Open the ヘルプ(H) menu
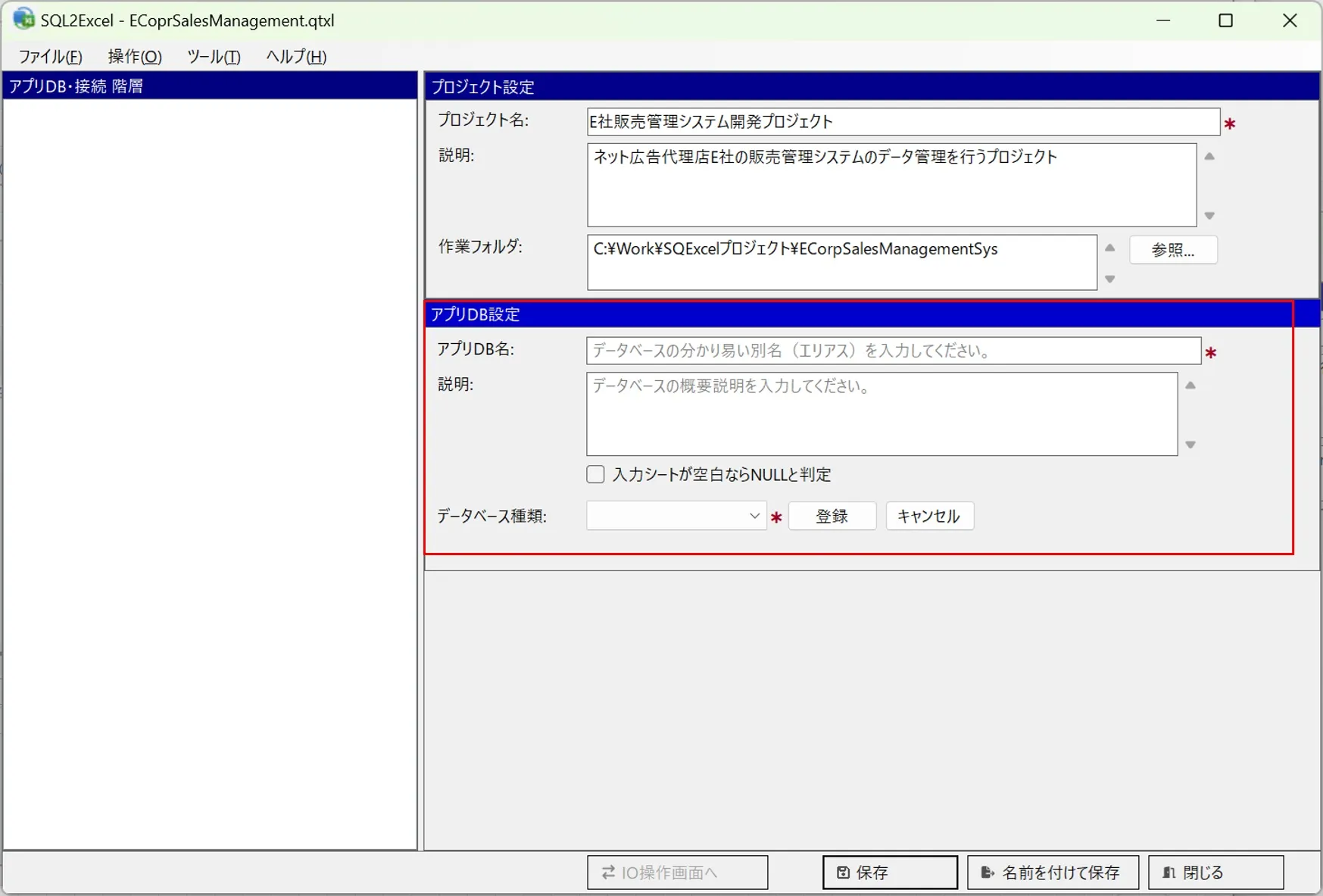Screen dimensions: 1323x896 click(x=296, y=57)
